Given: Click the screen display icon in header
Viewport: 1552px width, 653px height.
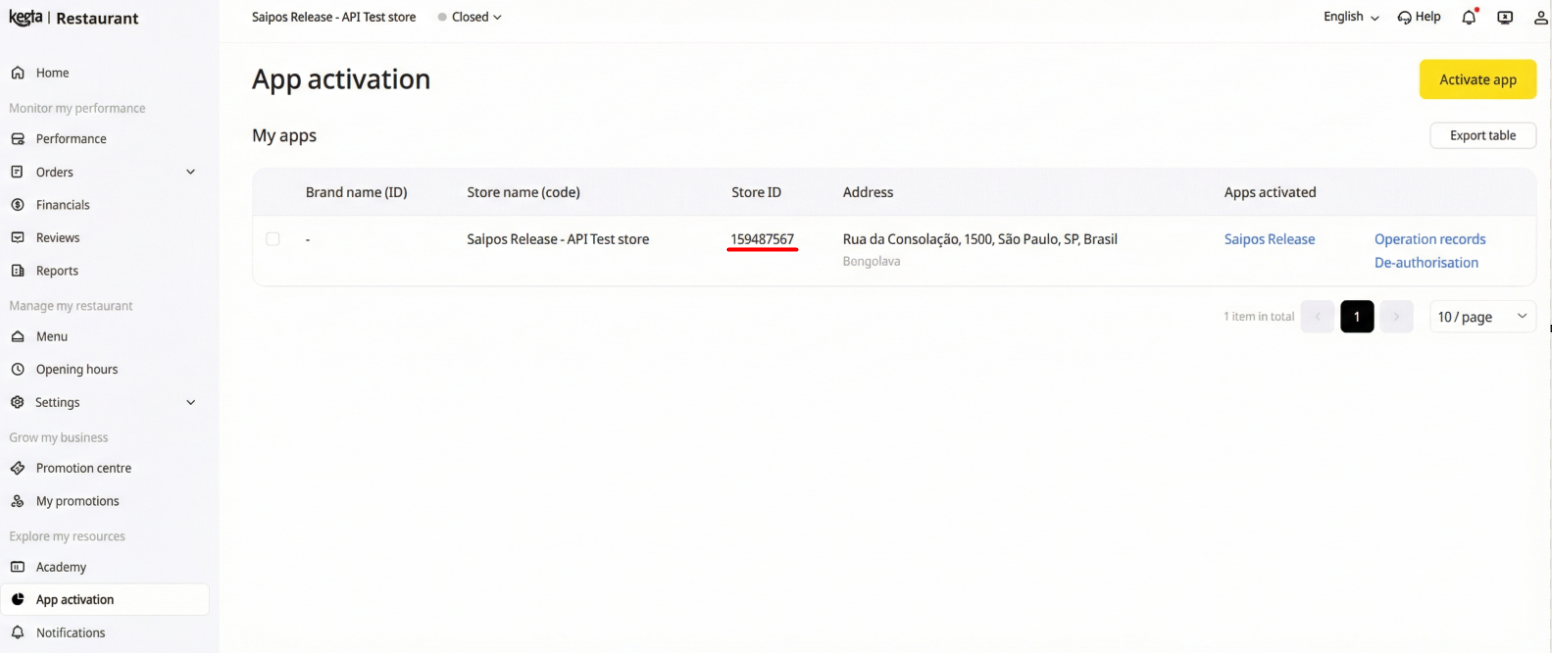Looking at the screenshot, I should coord(1504,17).
